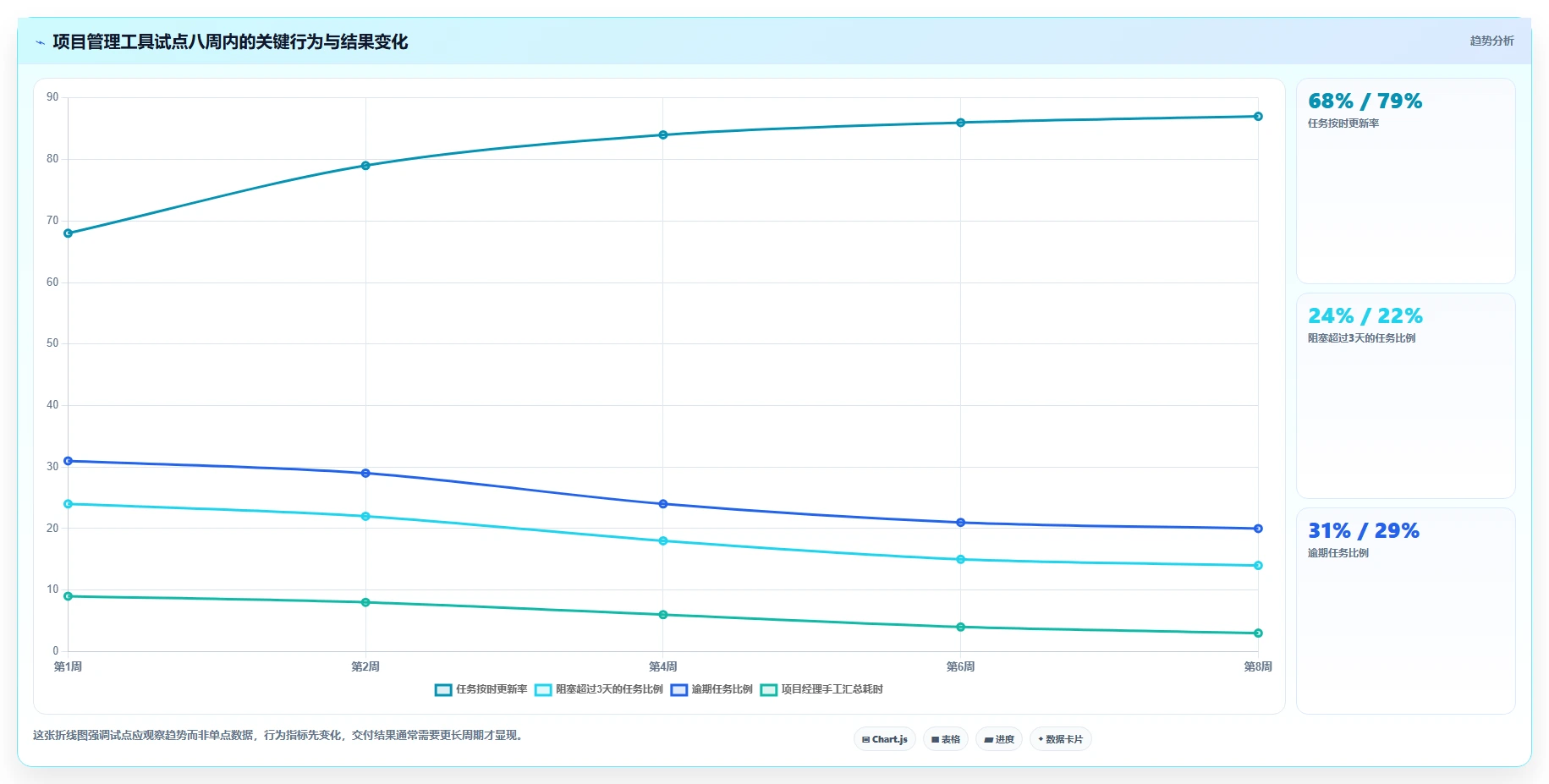Select the 逾期任务比例 point at 第8周
Viewport: 1549px width, 784px height.
pyautogui.click(x=1258, y=529)
